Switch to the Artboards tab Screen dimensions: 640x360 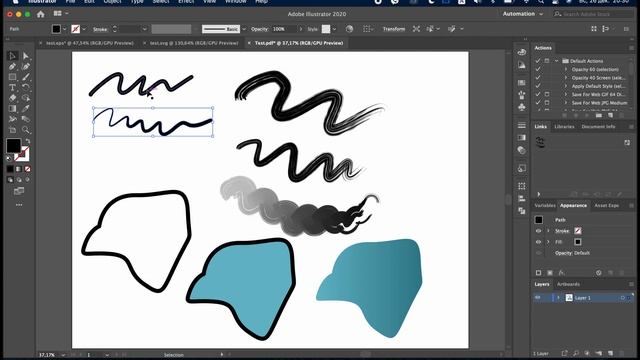coord(568,284)
